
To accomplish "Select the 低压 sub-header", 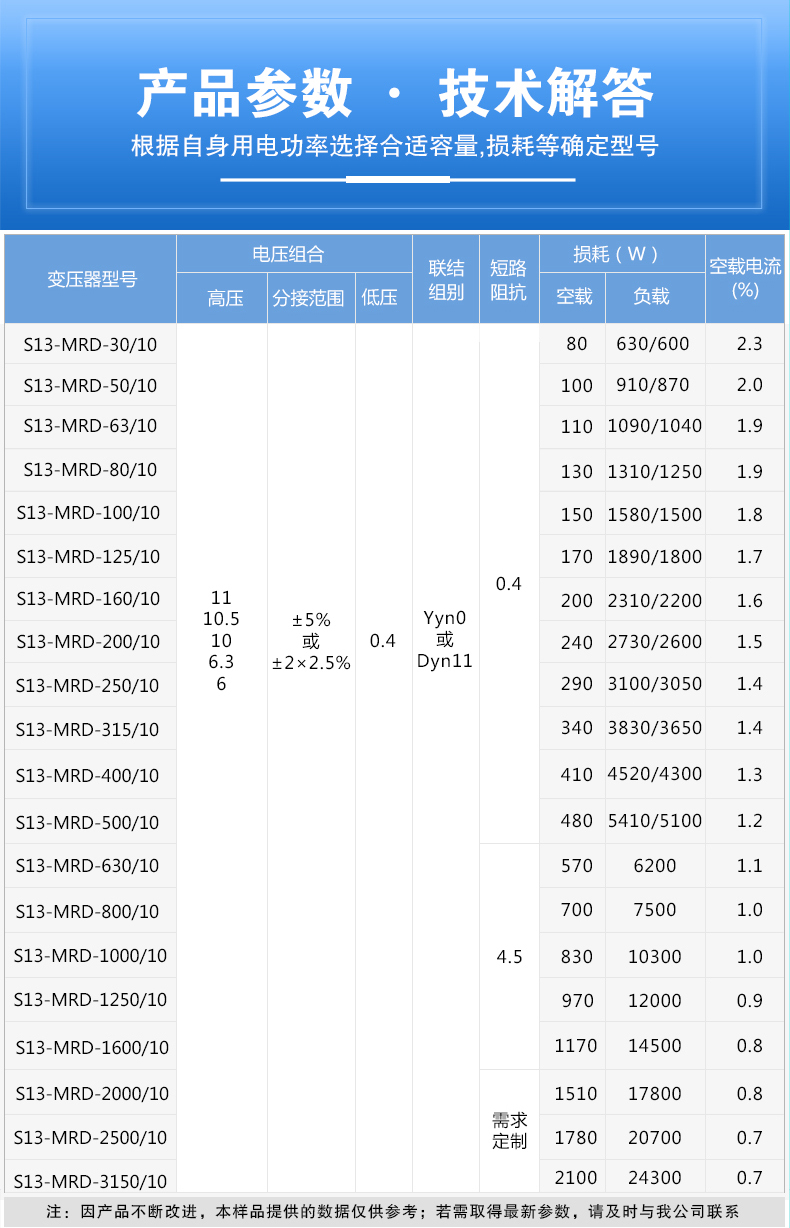I will [x=383, y=298].
